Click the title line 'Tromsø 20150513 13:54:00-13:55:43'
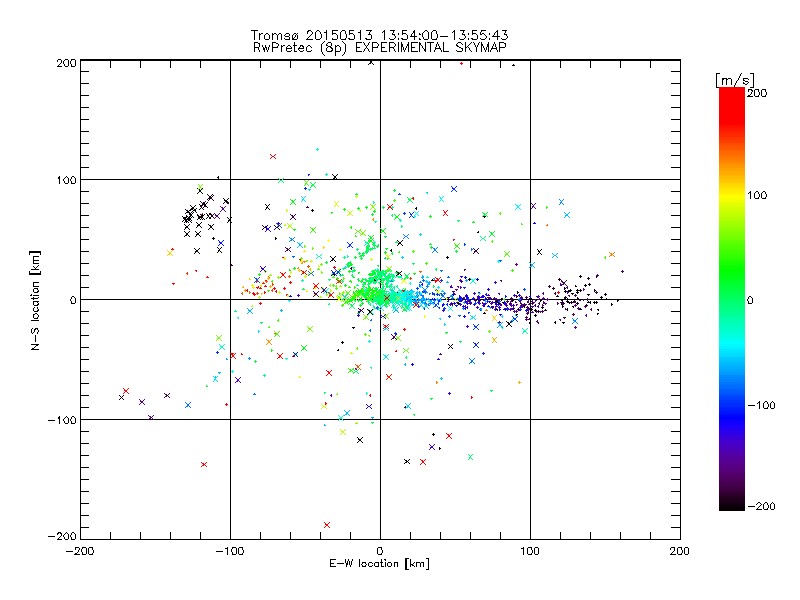The width and height of the screenshot is (800, 600). pyautogui.click(x=379, y=35)
